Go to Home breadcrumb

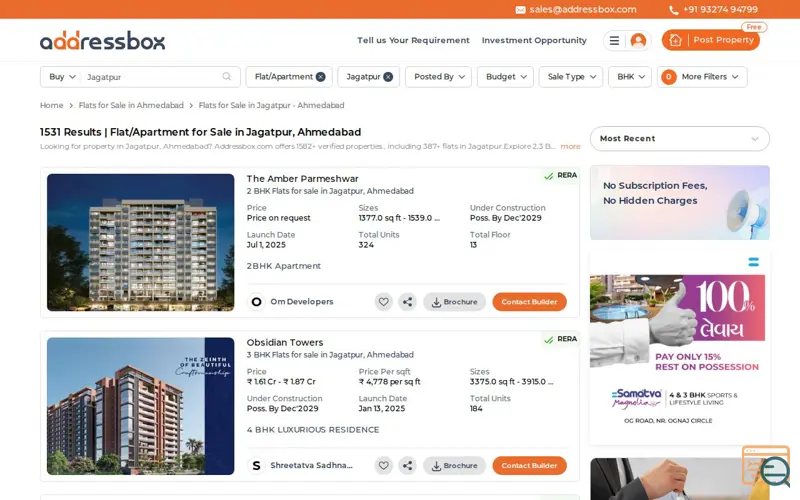point(52,105)
